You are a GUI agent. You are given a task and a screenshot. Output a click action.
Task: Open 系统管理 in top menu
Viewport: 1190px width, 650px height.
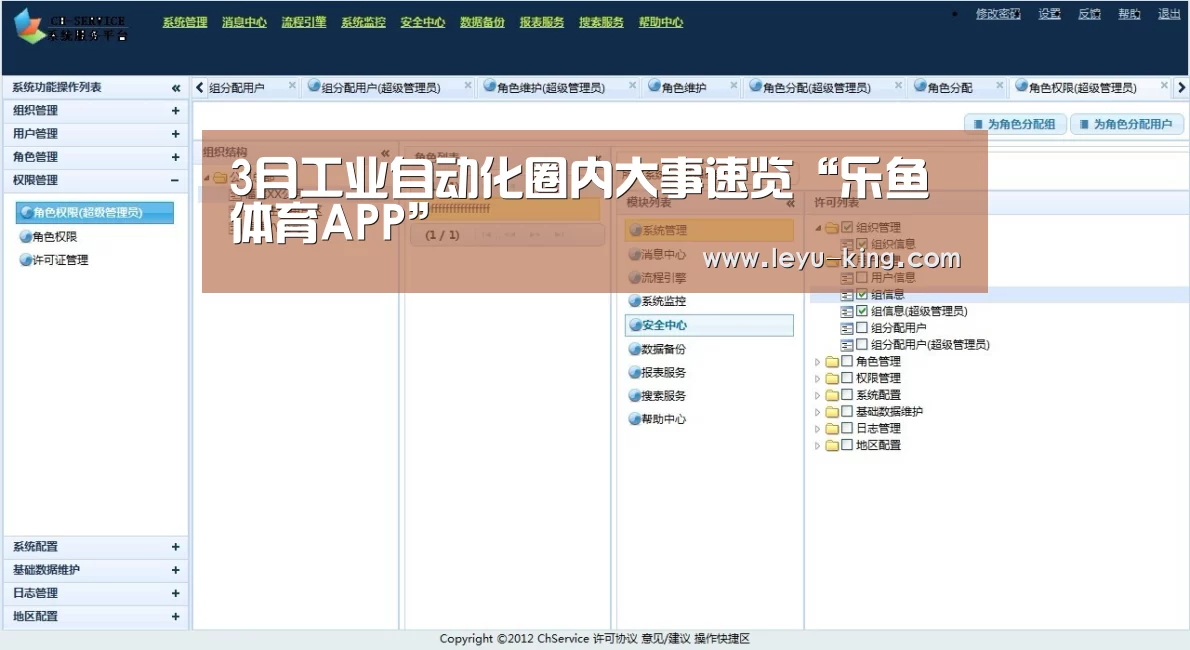[184, 22]
